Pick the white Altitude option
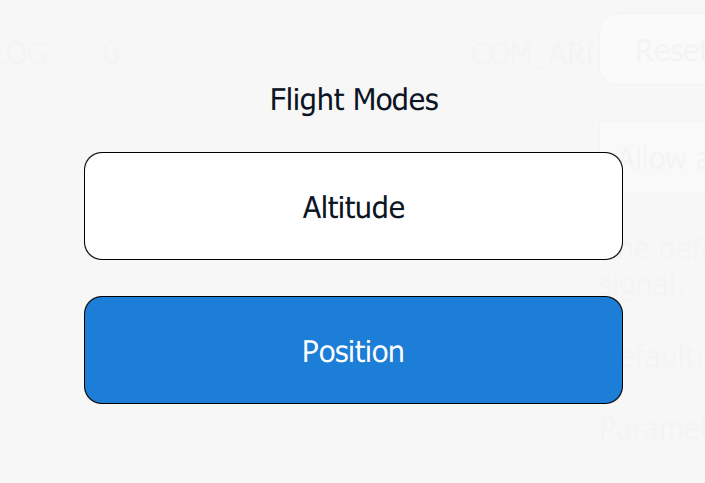Image resolution: width=705 pixels, height=483 pixels. [353, 206]
